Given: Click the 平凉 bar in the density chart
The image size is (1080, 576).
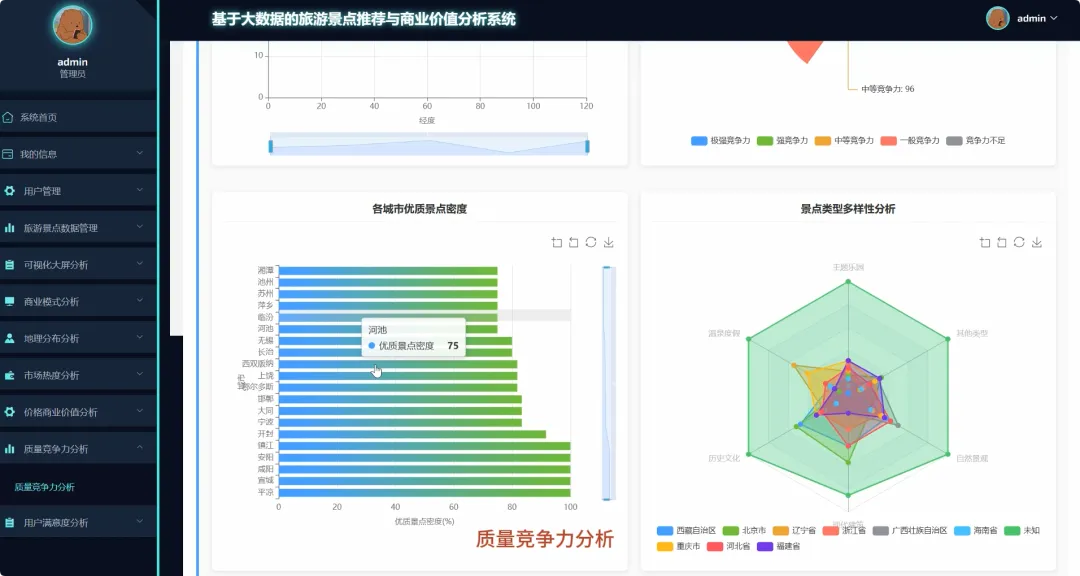Looking at the screenshot, I should click(x=424, y=493).
